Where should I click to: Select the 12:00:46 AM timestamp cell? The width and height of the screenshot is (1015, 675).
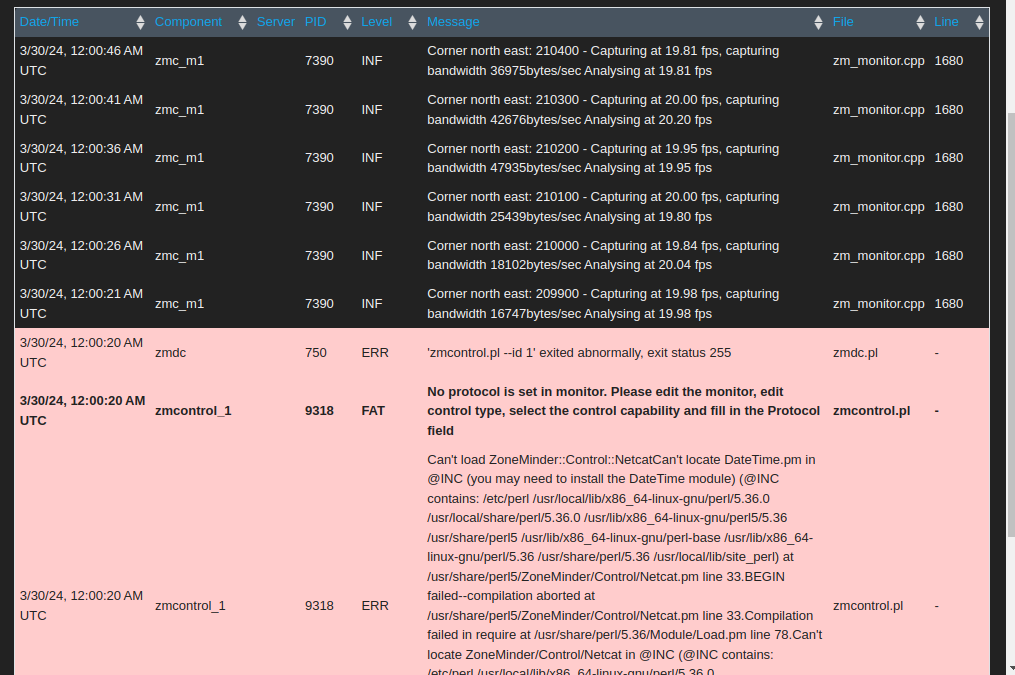pyautogui.click(x=82, y=61)
